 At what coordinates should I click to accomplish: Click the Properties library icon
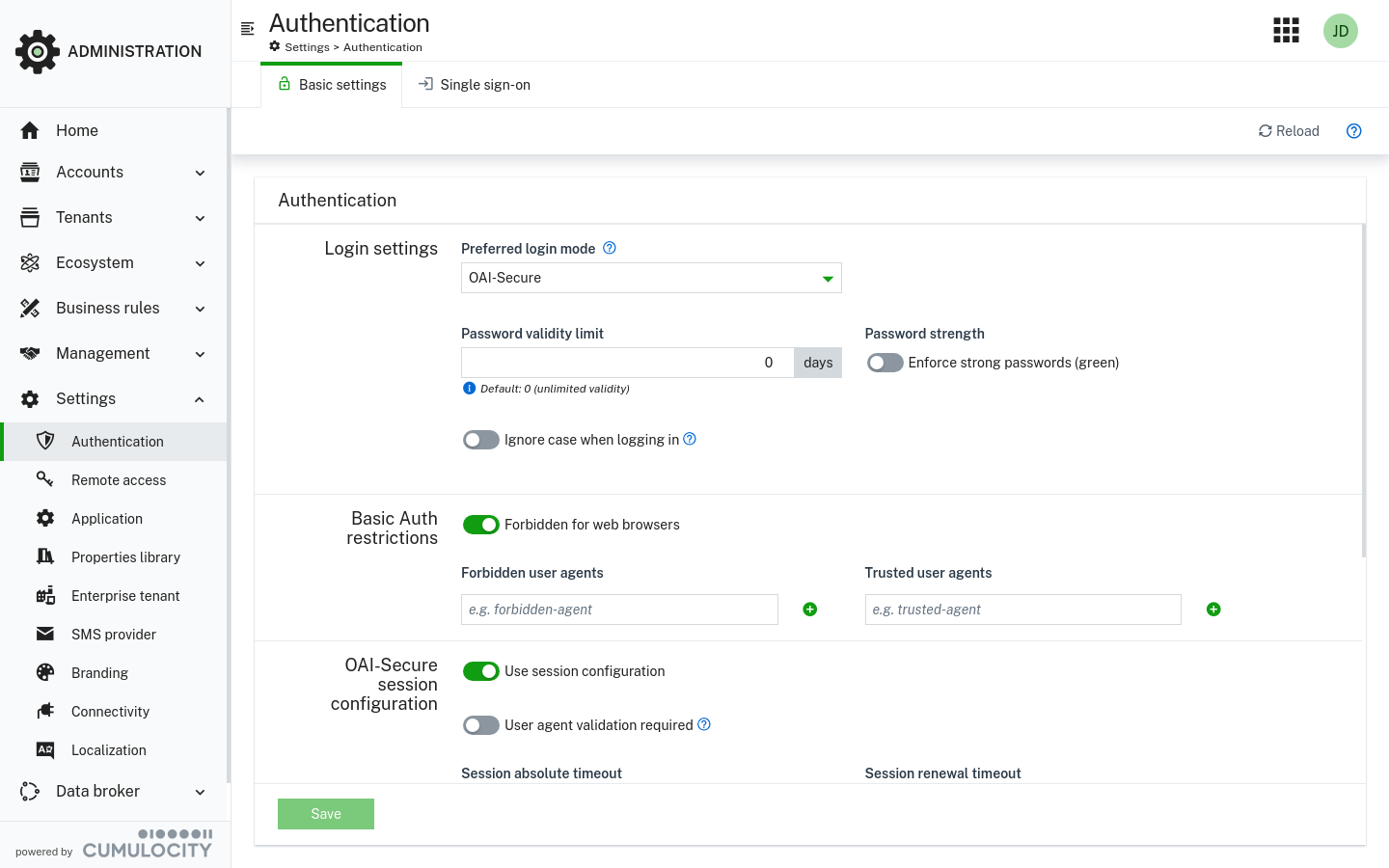point(45,556)
